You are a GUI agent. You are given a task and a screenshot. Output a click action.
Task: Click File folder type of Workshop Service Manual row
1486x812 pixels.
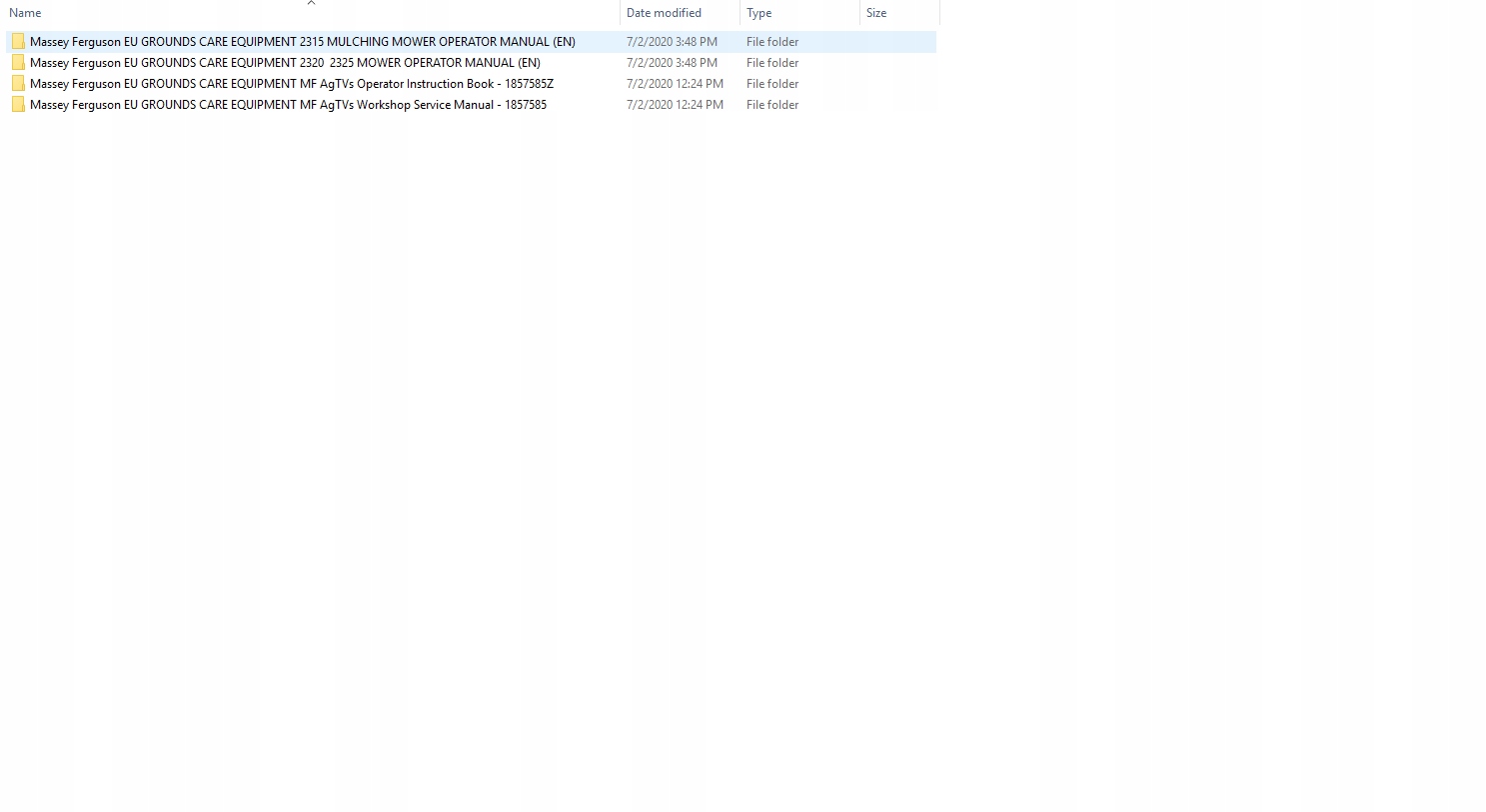[772, 105]
